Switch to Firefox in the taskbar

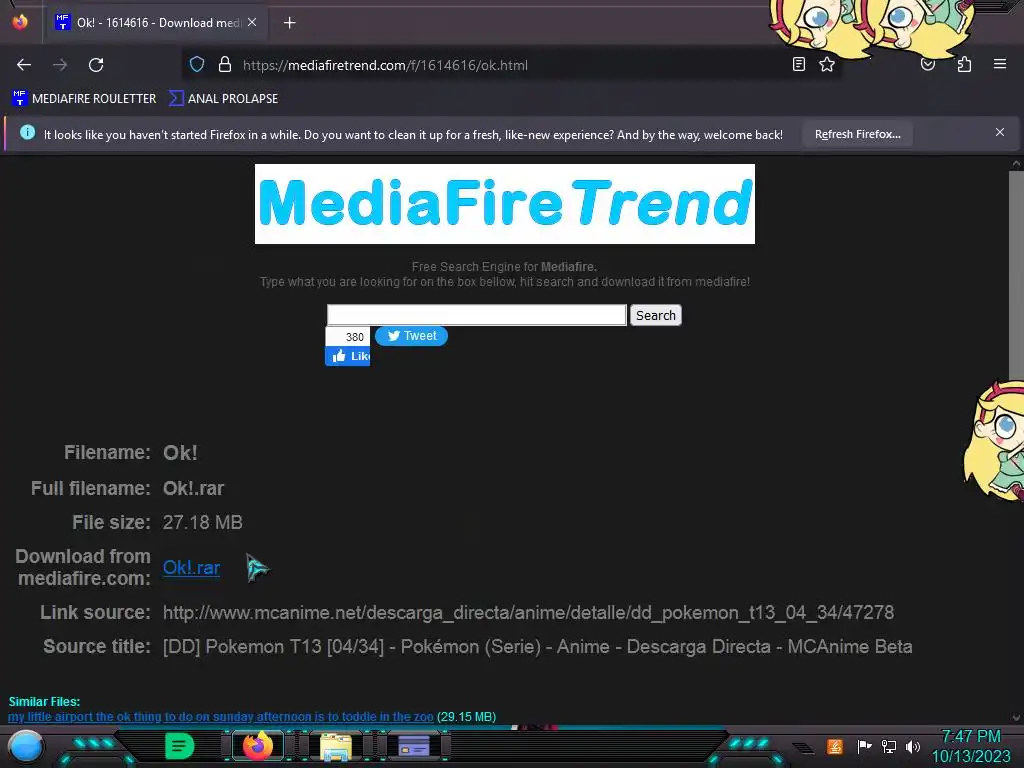click(258, 745)
